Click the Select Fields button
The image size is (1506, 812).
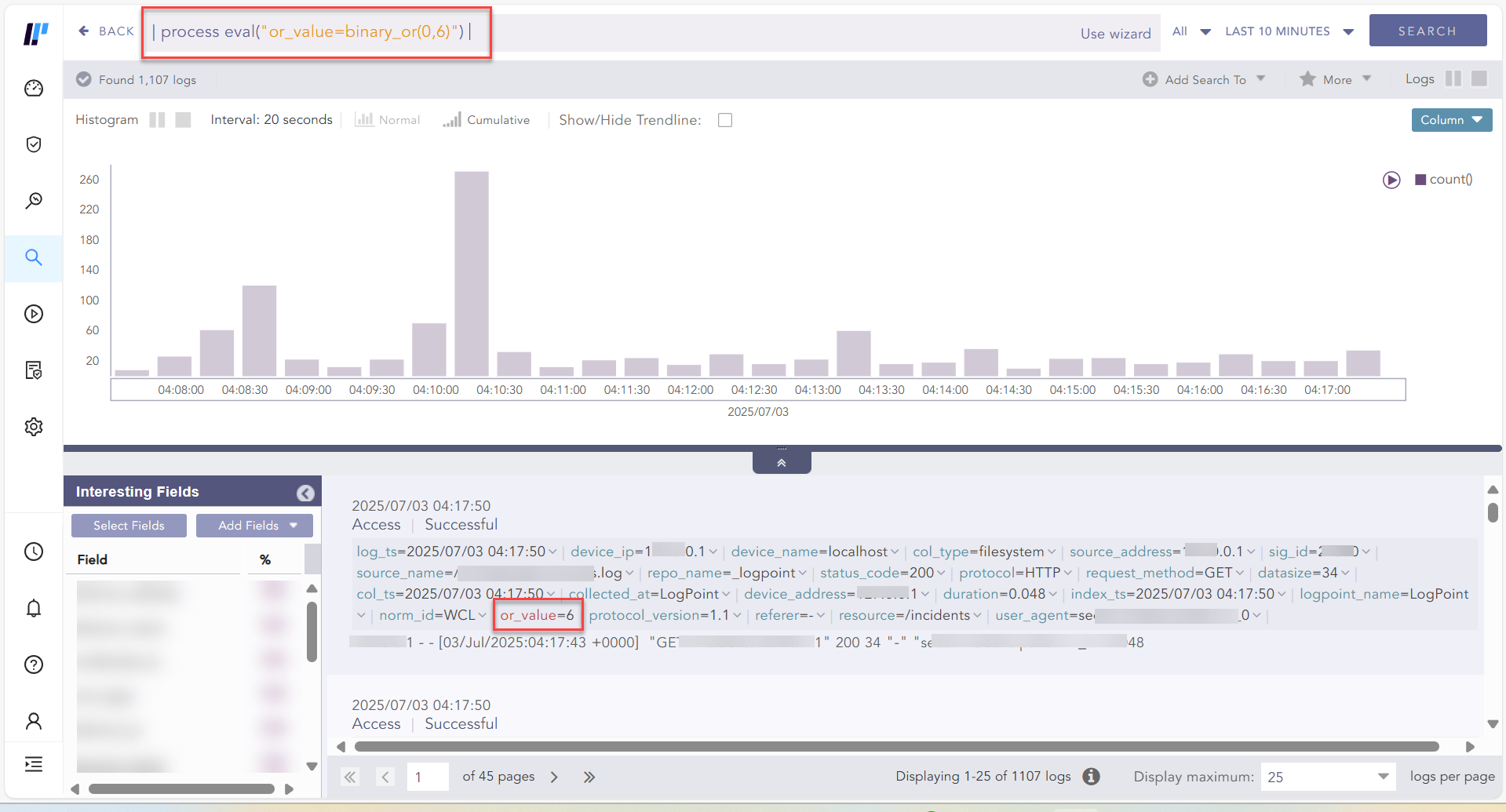[129, 526]
